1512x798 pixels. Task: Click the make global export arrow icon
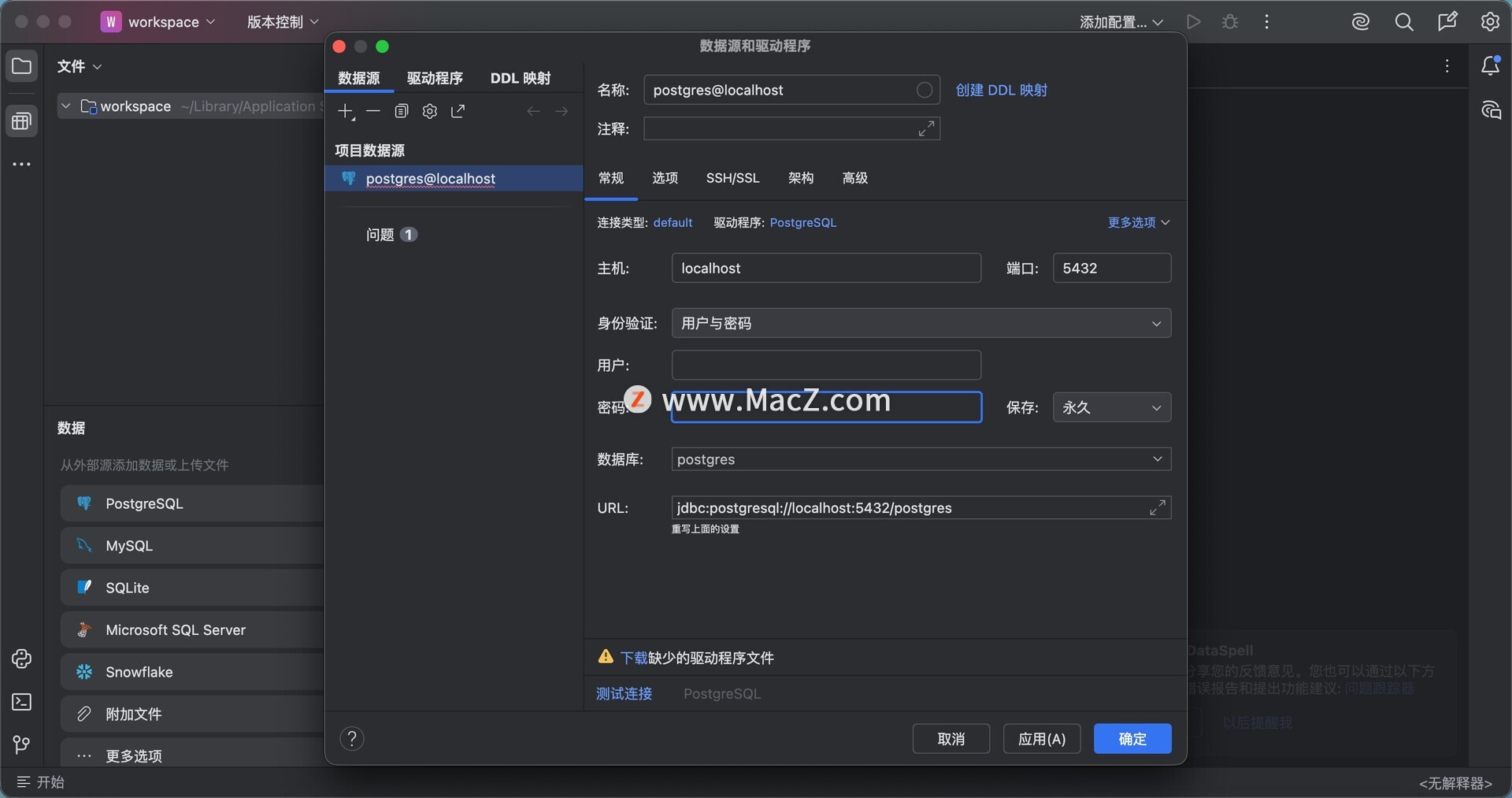pyautogui.click(x=458, y=111)
